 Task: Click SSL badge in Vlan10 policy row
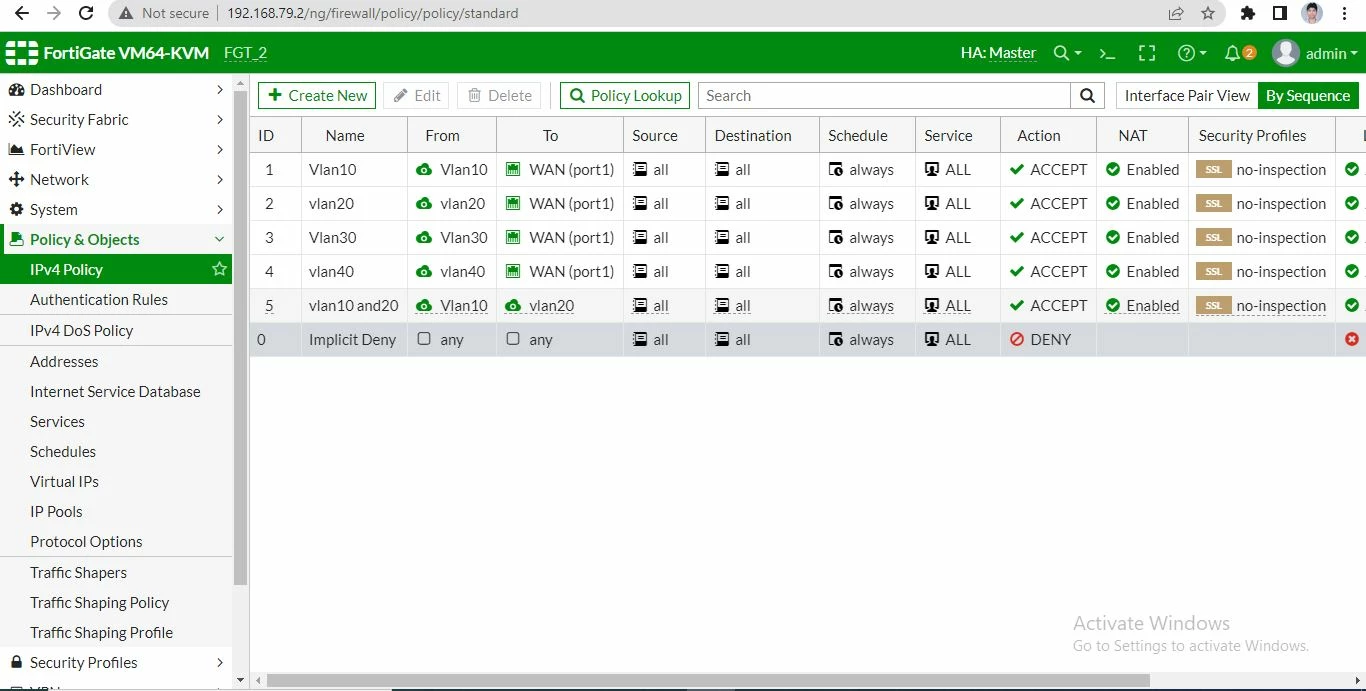1213,170
